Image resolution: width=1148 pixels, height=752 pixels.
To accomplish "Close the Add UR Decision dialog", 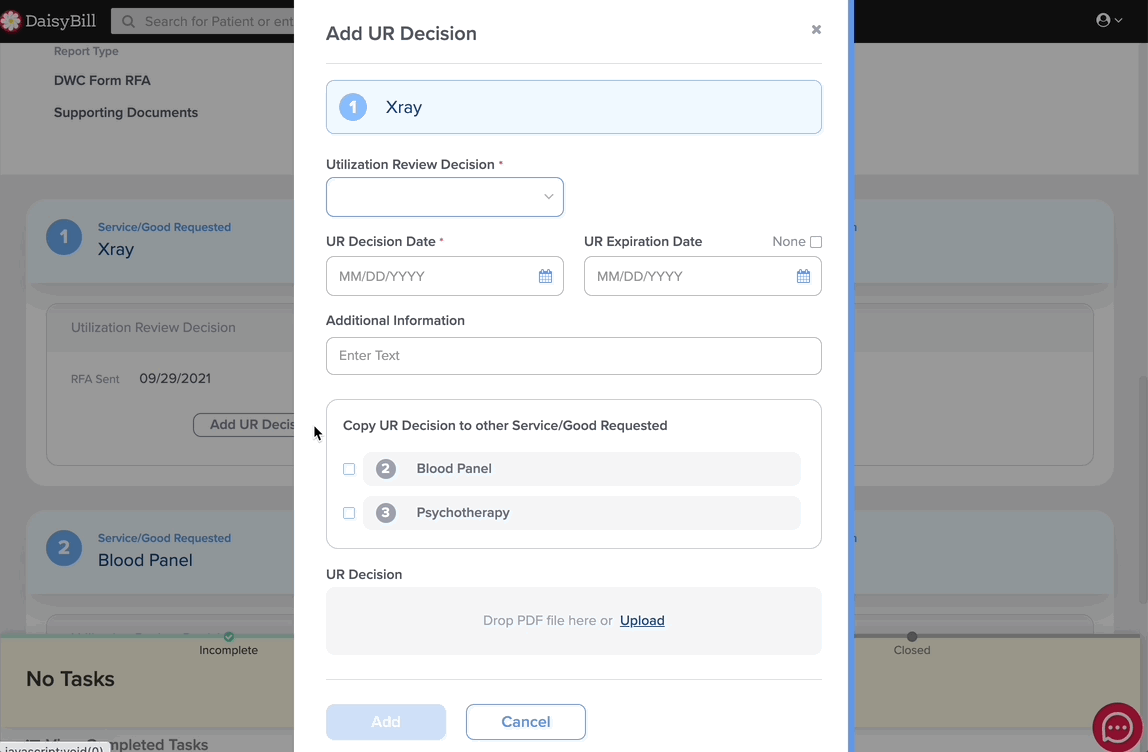I will tap(816, 29).
